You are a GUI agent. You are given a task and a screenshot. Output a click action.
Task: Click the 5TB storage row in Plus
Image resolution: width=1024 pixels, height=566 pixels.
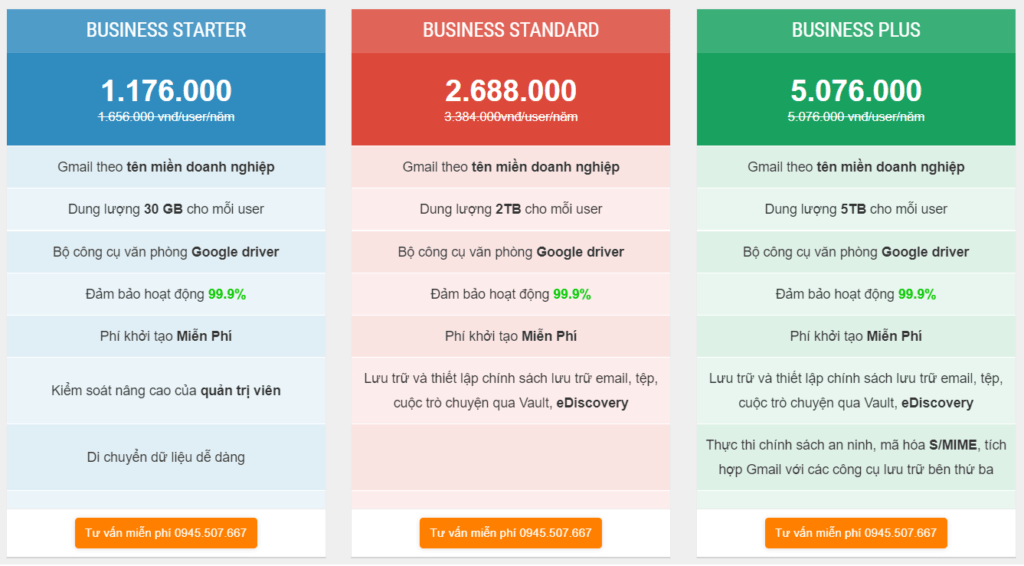click(x=856, y=209)
